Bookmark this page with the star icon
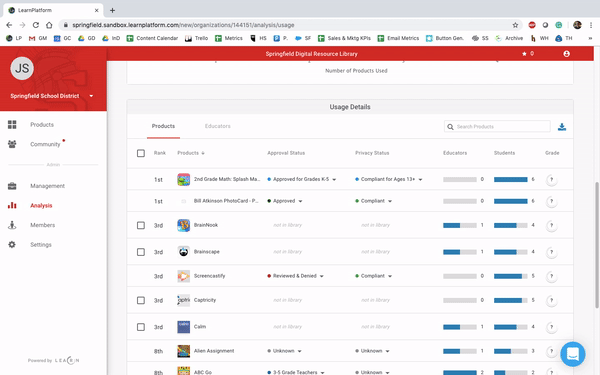 tap(515, 25)
